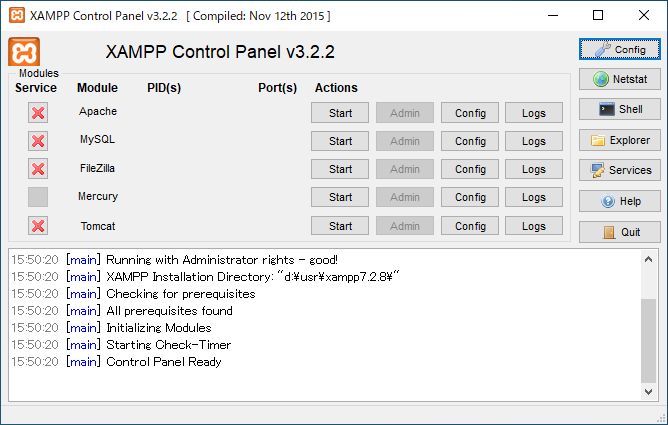Viewport: 668px width, 425px height.
Task: Toggle the Tomcat service checkbox
Action: [38, 226]
